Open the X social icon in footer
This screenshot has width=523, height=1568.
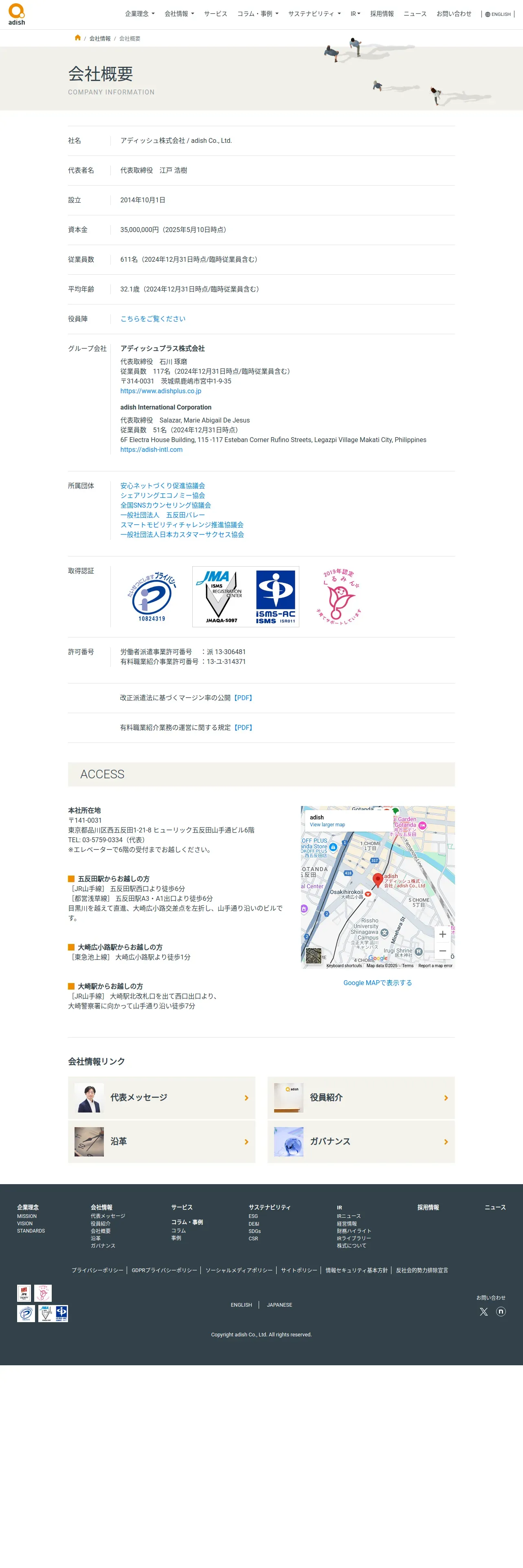coord(483,1312)
